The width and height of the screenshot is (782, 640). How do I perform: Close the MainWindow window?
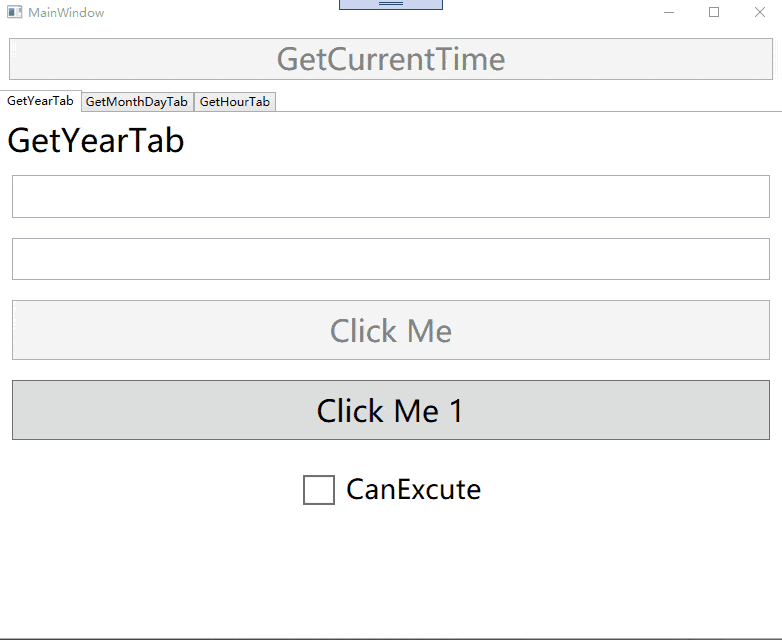(760, 12)
